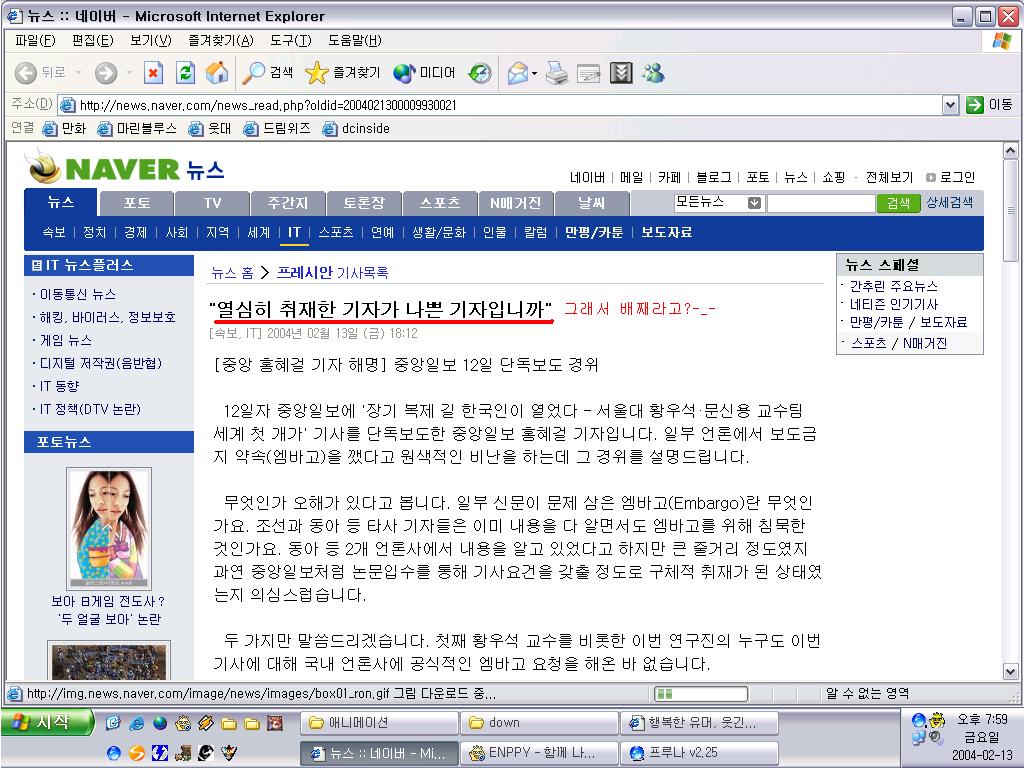Select the 토론장 tab

[x=363, y=203]
